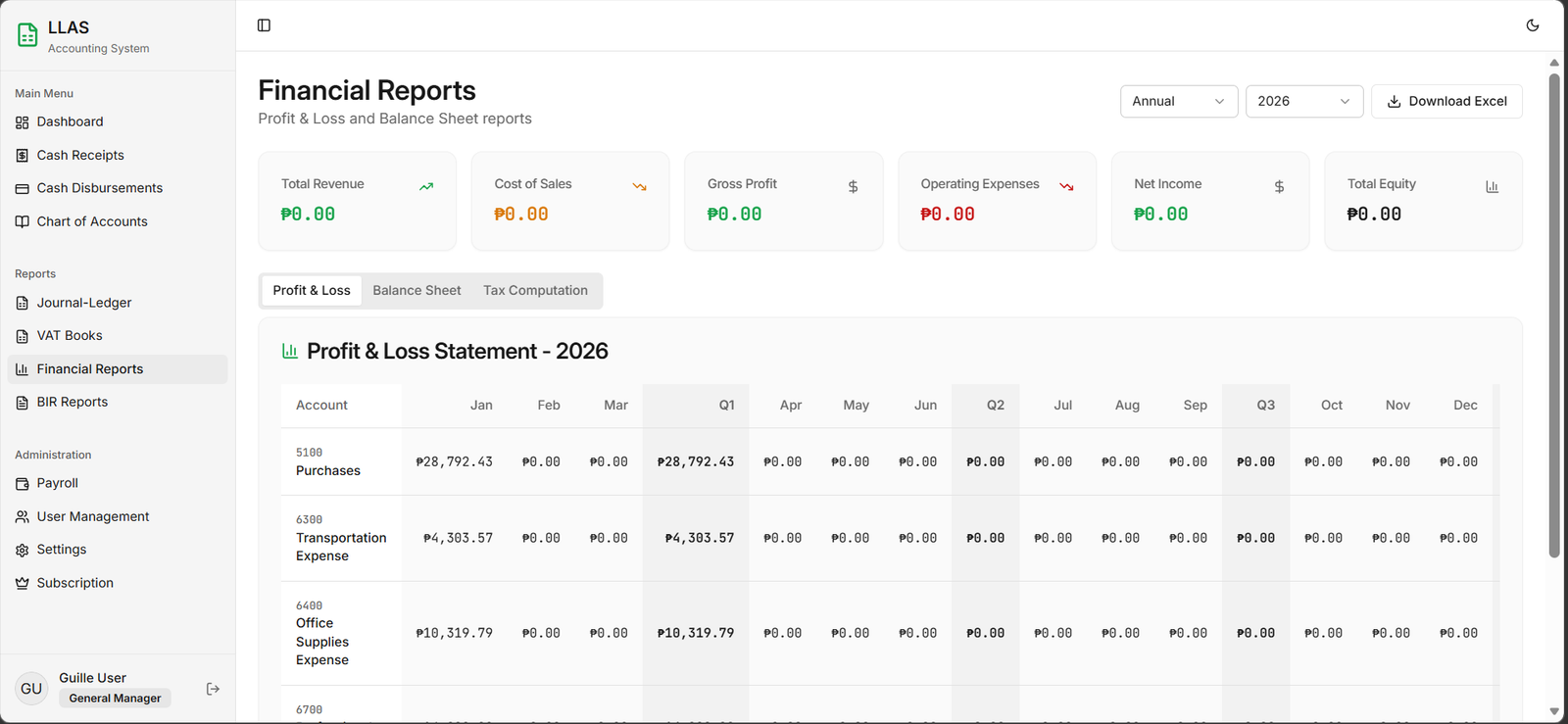This screenshot has width=1568, height=724.
Task: Click the Download Excel button
Action: coord(1446,101)
